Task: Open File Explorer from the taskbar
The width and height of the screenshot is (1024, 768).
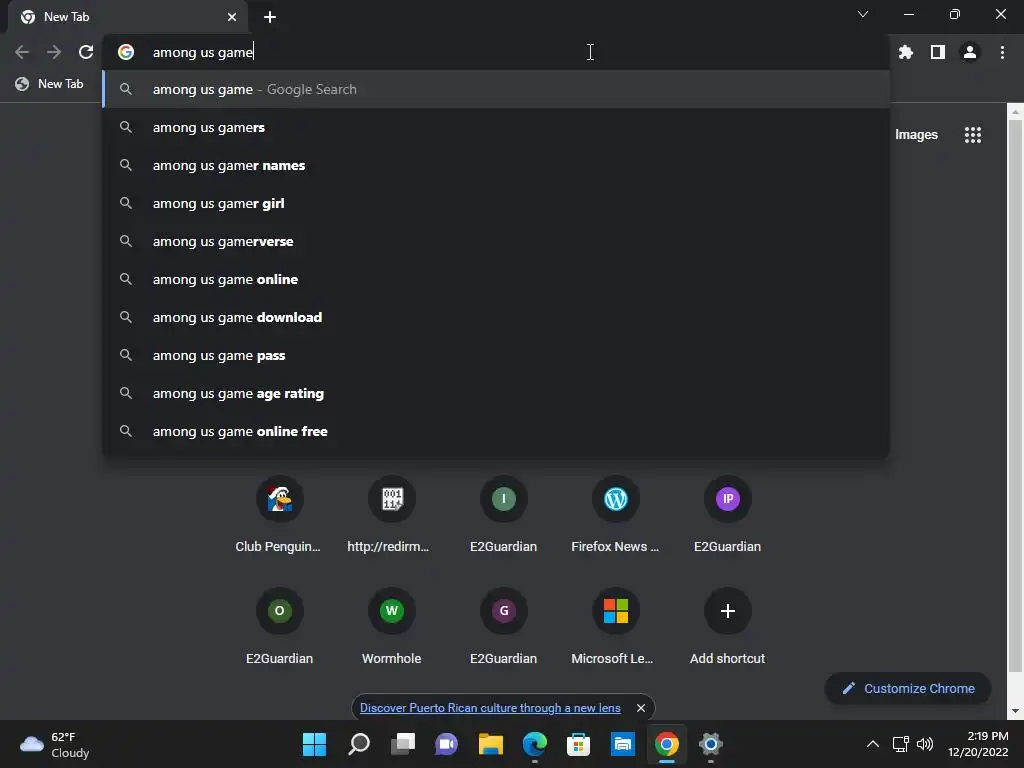Action: 490,744
